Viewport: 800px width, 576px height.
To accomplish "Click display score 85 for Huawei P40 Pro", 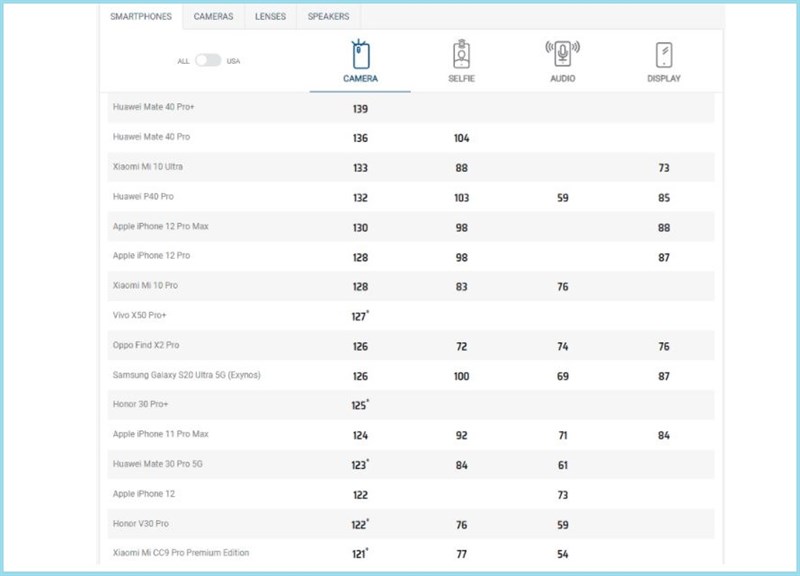I will click(x=664, y=198).
